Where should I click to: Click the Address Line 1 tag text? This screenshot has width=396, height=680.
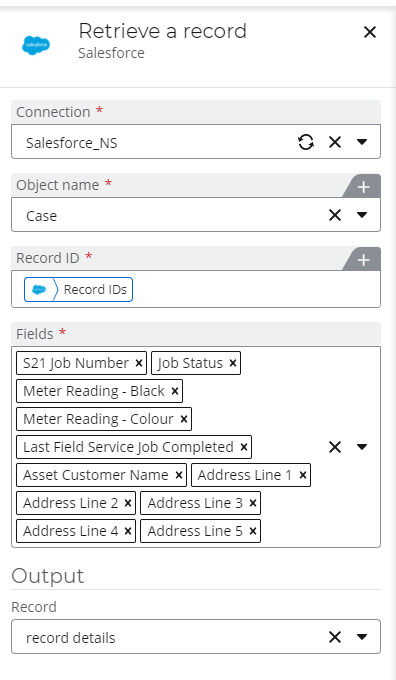245,475
